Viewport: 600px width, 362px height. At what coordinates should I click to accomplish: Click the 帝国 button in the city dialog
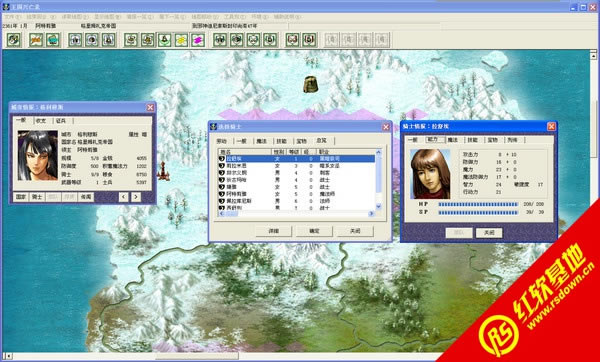click(86, 197)
